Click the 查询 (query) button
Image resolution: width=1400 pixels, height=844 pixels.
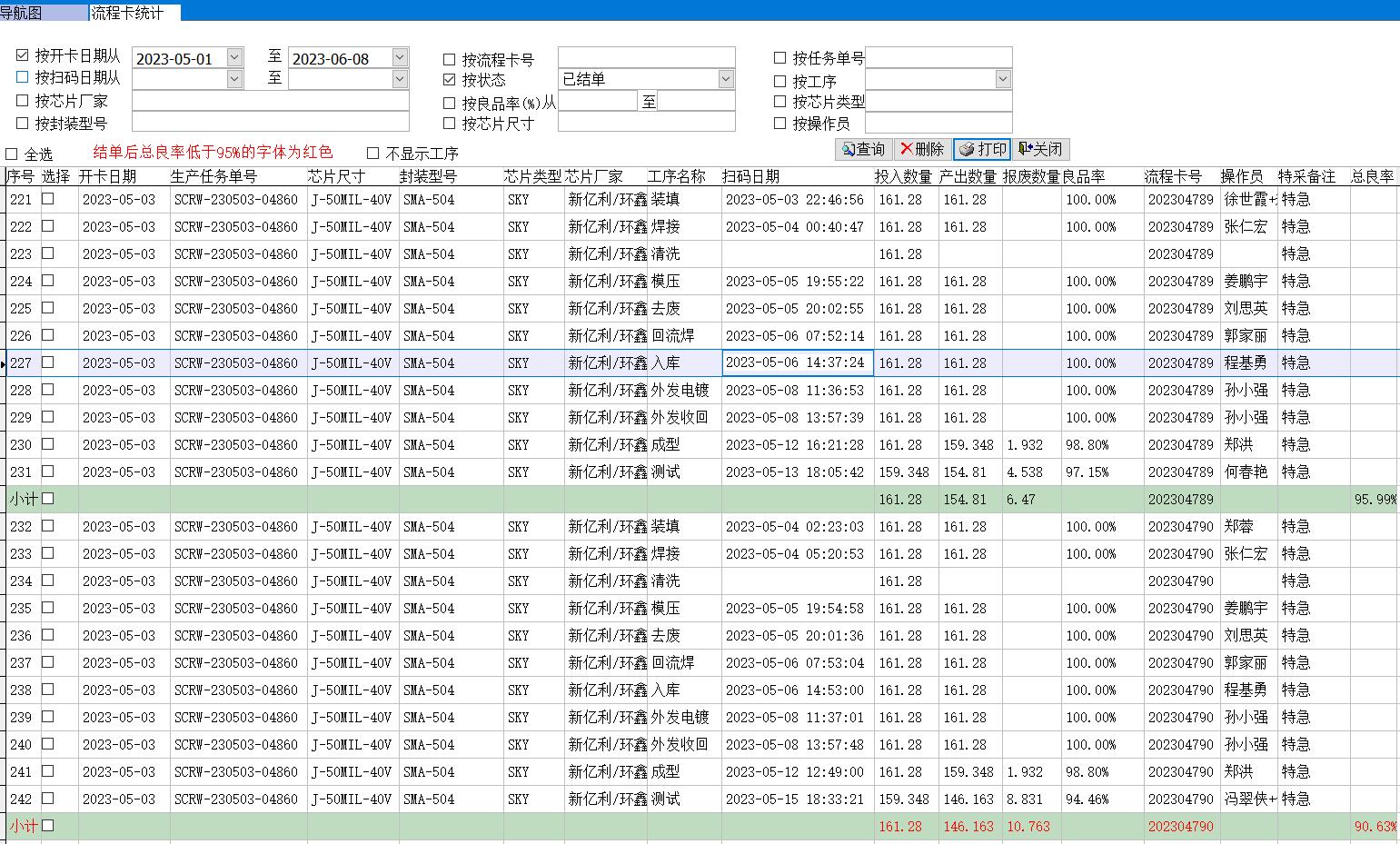pos(863,149)
